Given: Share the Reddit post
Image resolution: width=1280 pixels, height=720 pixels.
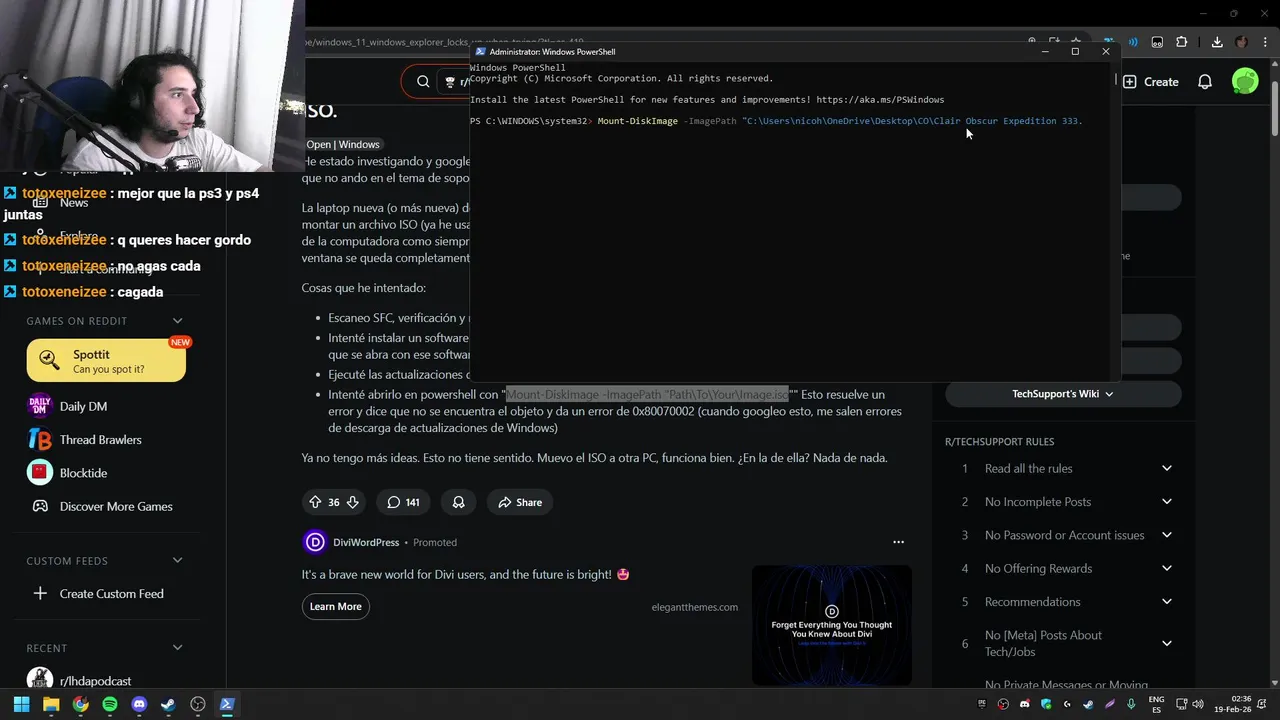Looking at the screenshot, I should [x=520, y=502].
